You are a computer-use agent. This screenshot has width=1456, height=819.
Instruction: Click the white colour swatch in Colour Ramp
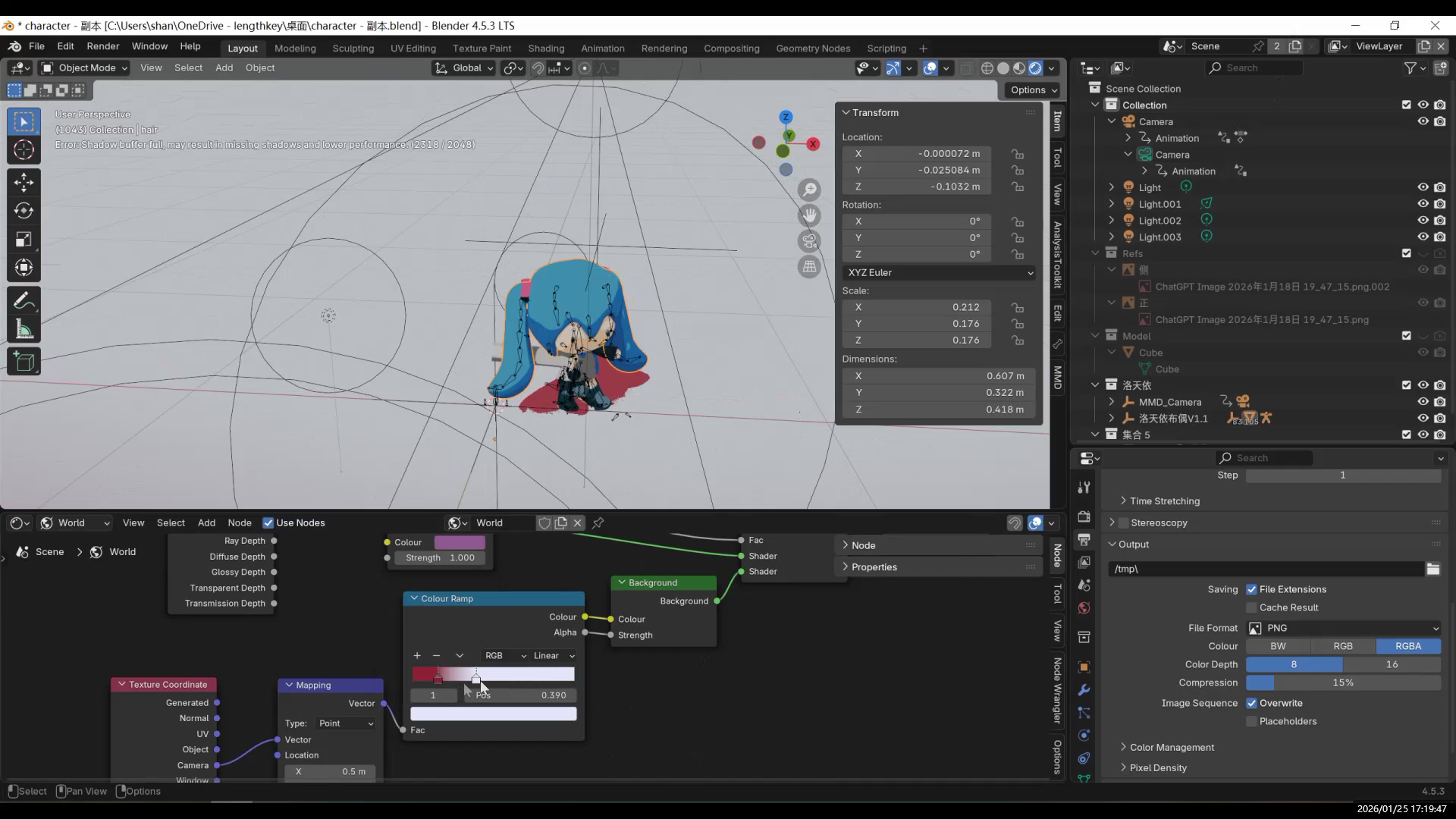[x=493, y=714]
